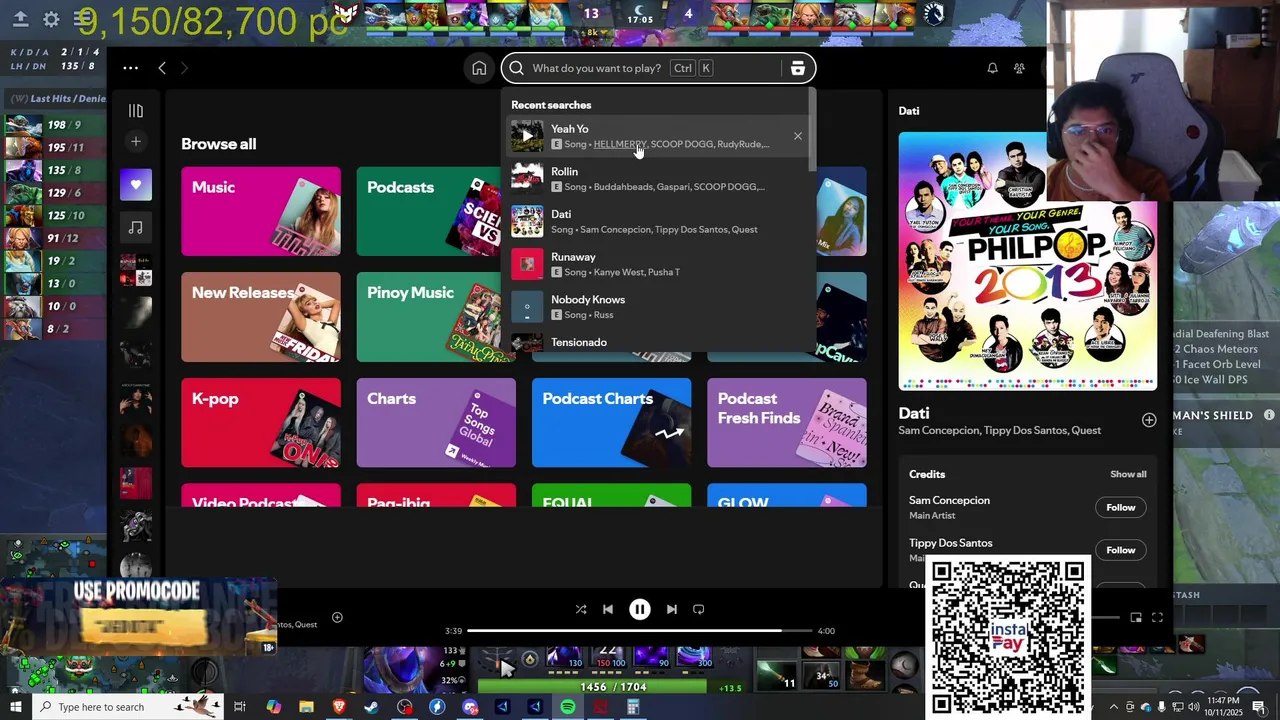Open Runaway by Kanye West

click(658, 264)
